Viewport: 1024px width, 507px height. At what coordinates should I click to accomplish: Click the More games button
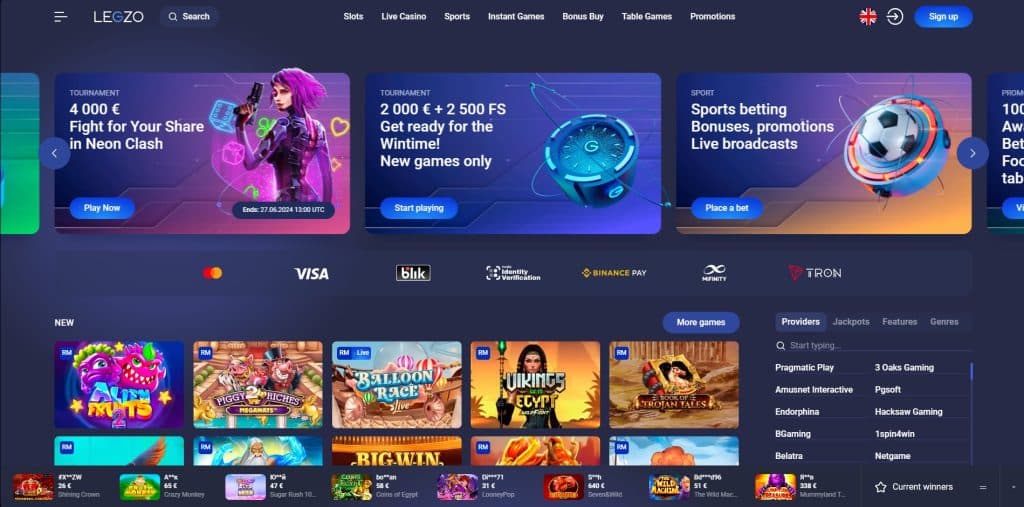click(701, 322)
